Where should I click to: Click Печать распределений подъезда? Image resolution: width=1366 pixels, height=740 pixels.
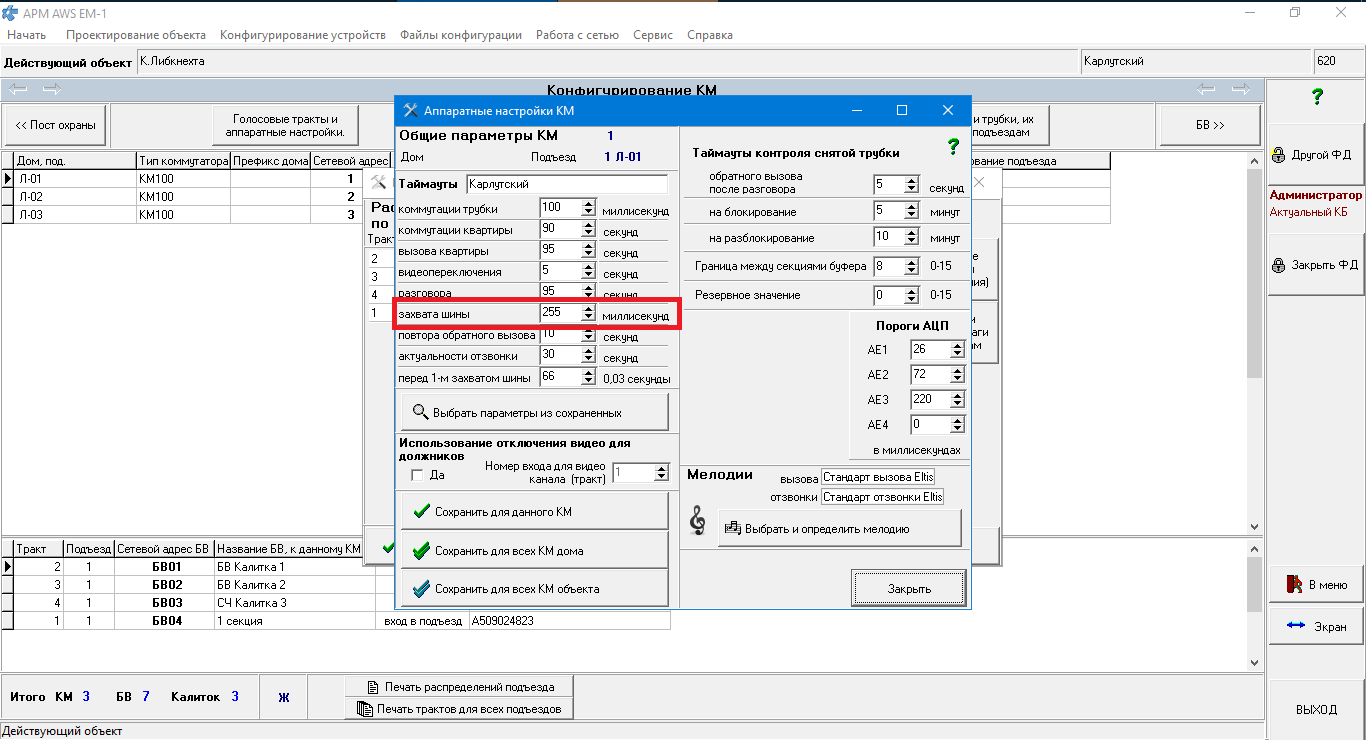click(x=460, y=687)
